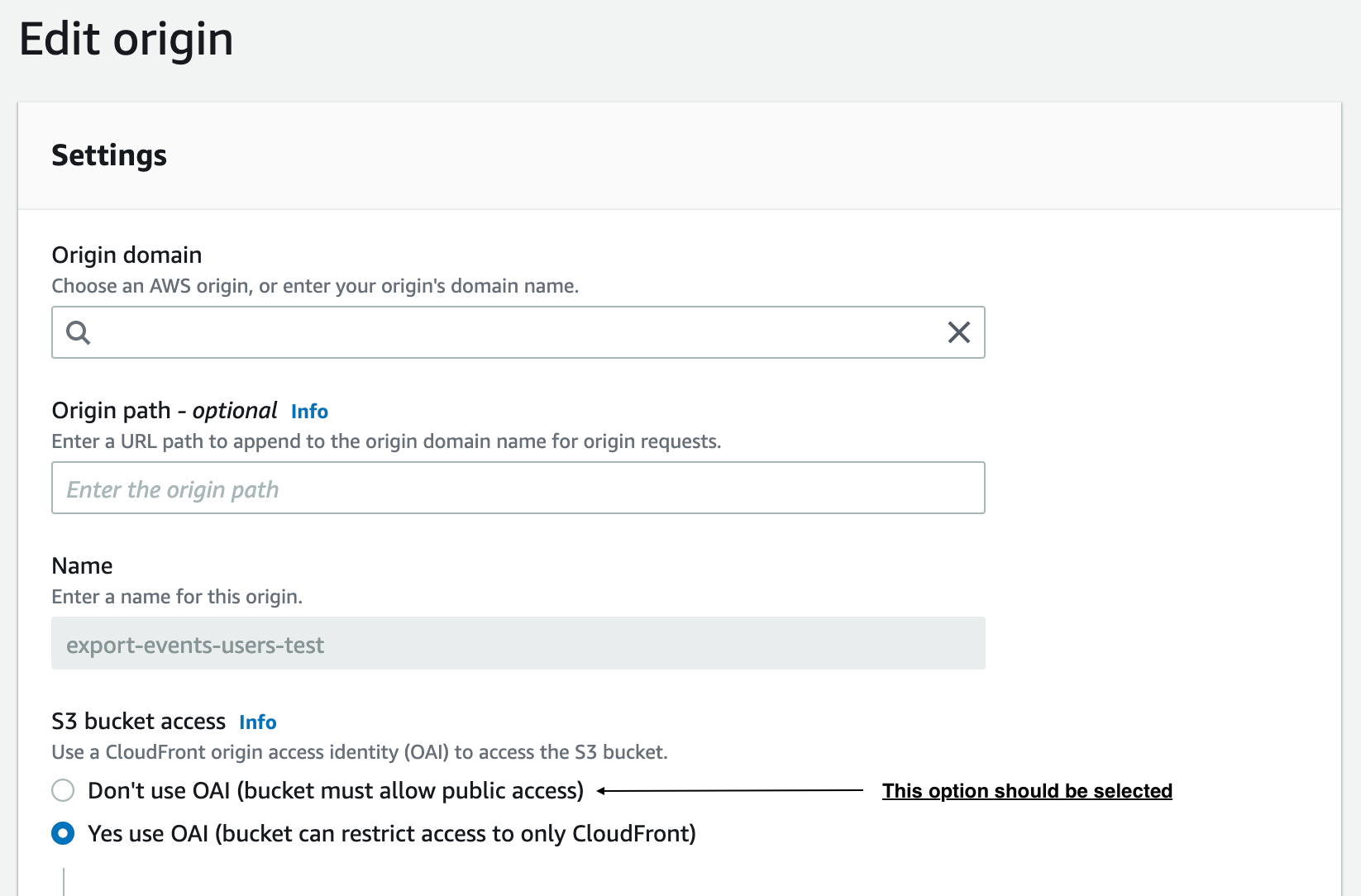1361x896 pixels.
Task: Click the Settings section header
Action: click(x=109, y=155)
